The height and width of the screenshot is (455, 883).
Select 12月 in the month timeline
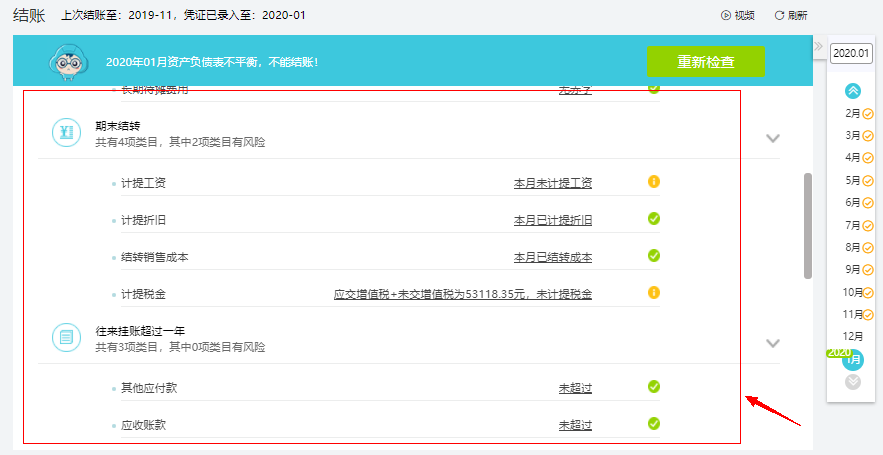coord(853,336)
